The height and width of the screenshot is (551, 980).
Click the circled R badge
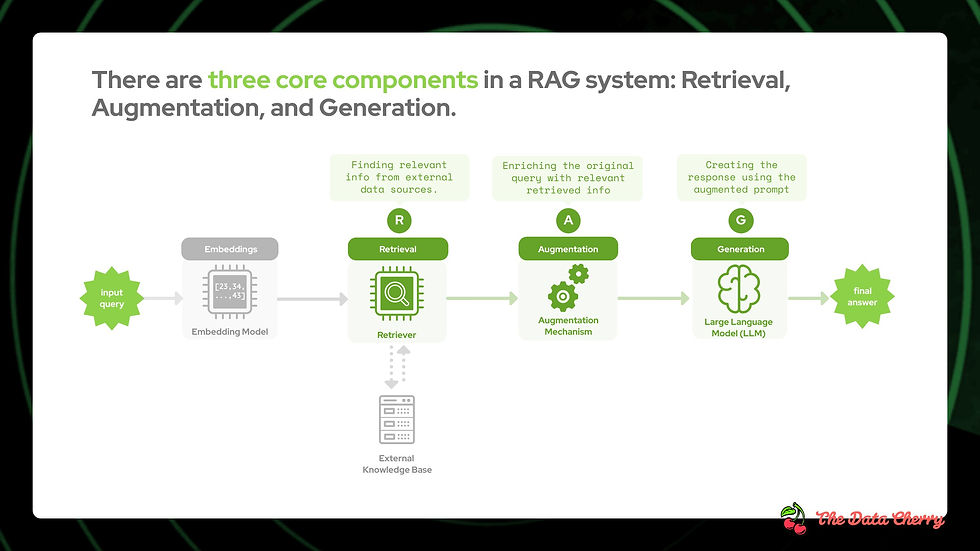(399, 221)
